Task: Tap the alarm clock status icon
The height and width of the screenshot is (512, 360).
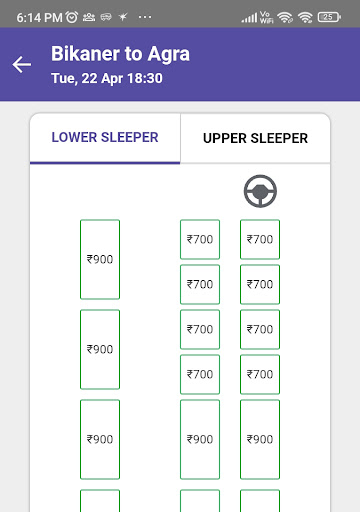Action: pos(72,17)
